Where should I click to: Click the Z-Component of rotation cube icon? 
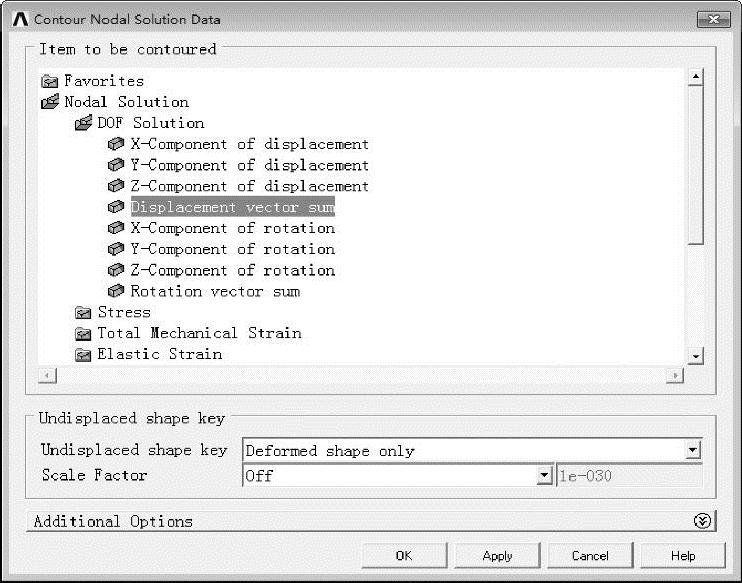click(x=116, y=270)
